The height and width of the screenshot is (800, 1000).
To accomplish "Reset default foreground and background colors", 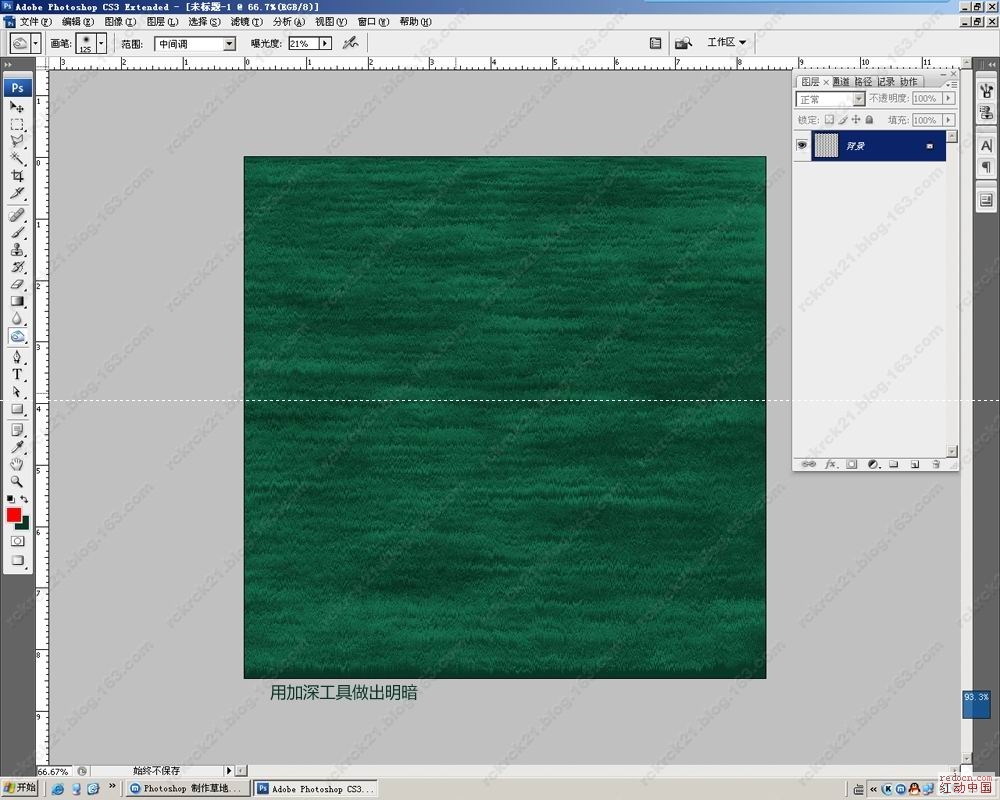I will pos(10,499).
